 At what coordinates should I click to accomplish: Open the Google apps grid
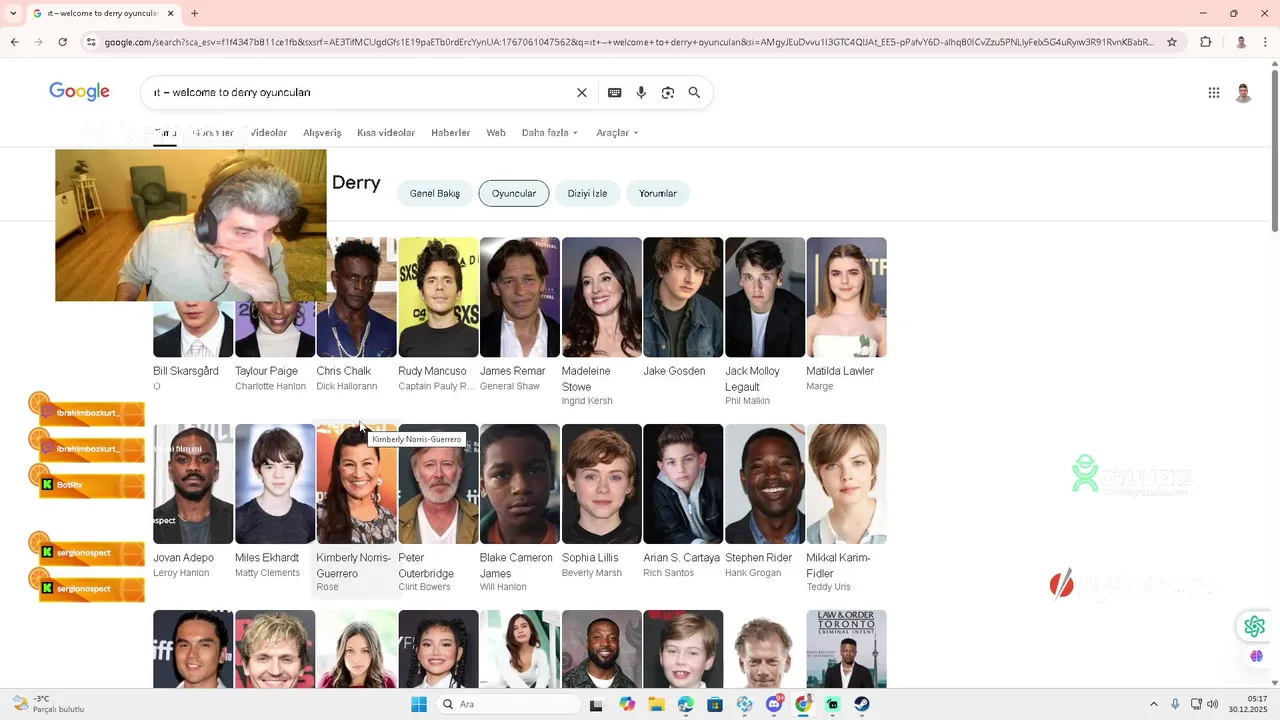1214,93
